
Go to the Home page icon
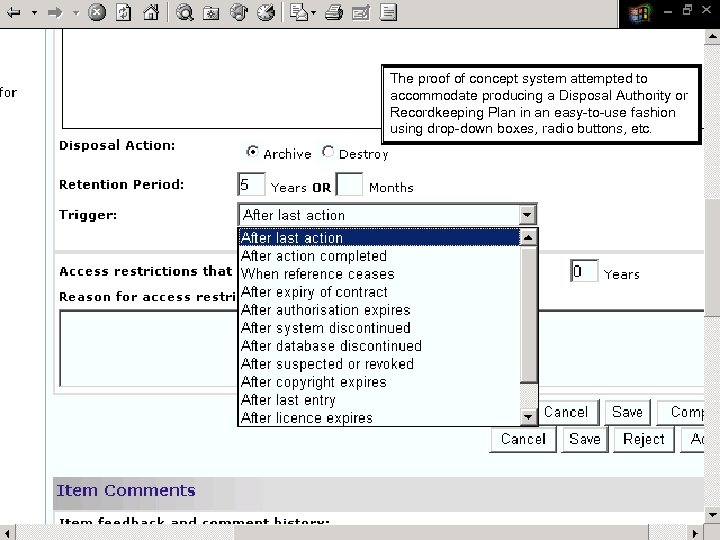pyautogui.click(x=151, y=12)
